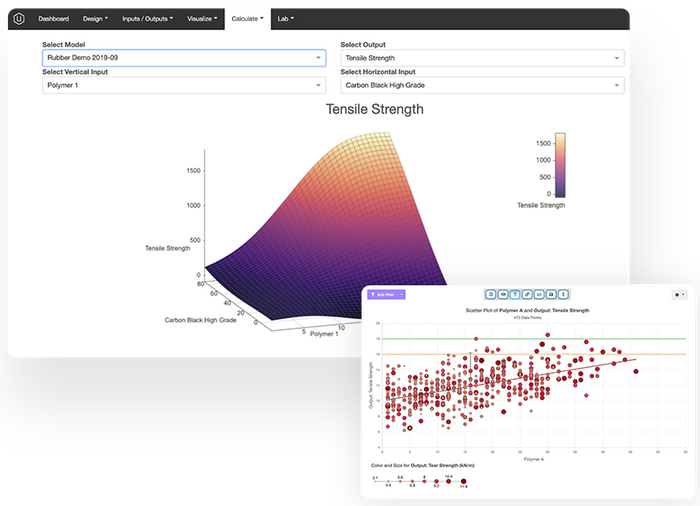700x506 pixels.
Task: Open the Calculate tab menu
Action: tap(247, 19)
